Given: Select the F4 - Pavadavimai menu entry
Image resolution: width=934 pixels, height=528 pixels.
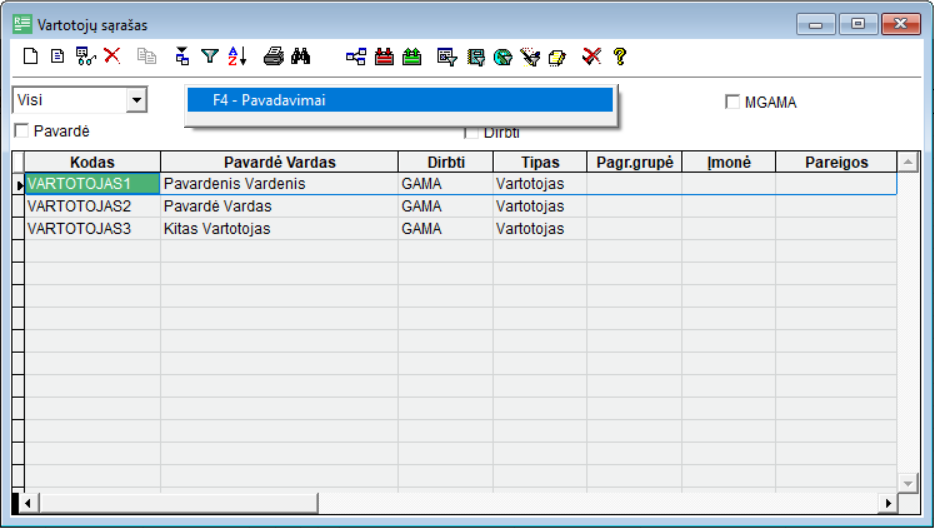Looking at the screenshot, I should [399, 100].
